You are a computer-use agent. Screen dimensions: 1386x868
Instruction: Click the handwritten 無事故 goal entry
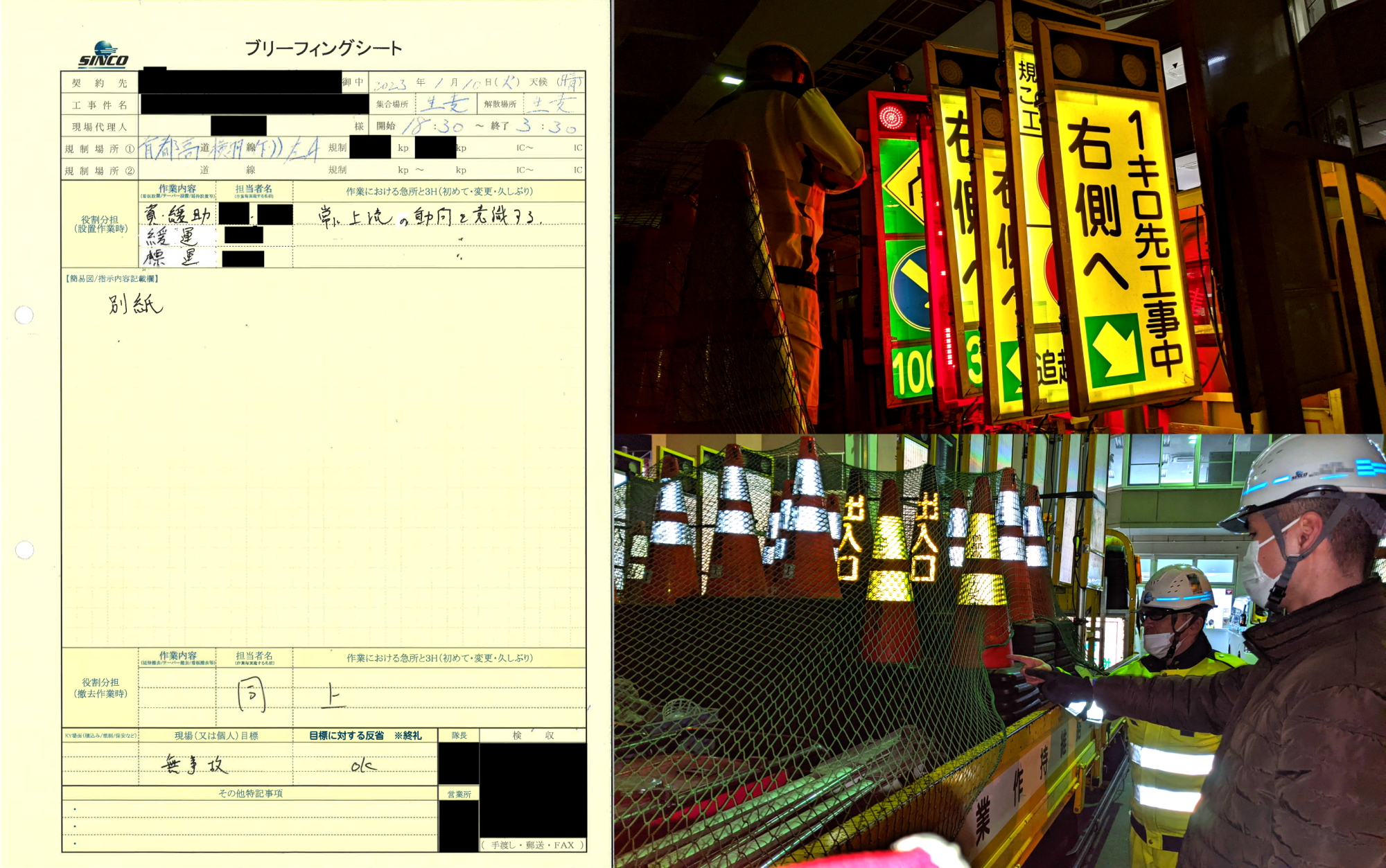click(x=194, y=765)
